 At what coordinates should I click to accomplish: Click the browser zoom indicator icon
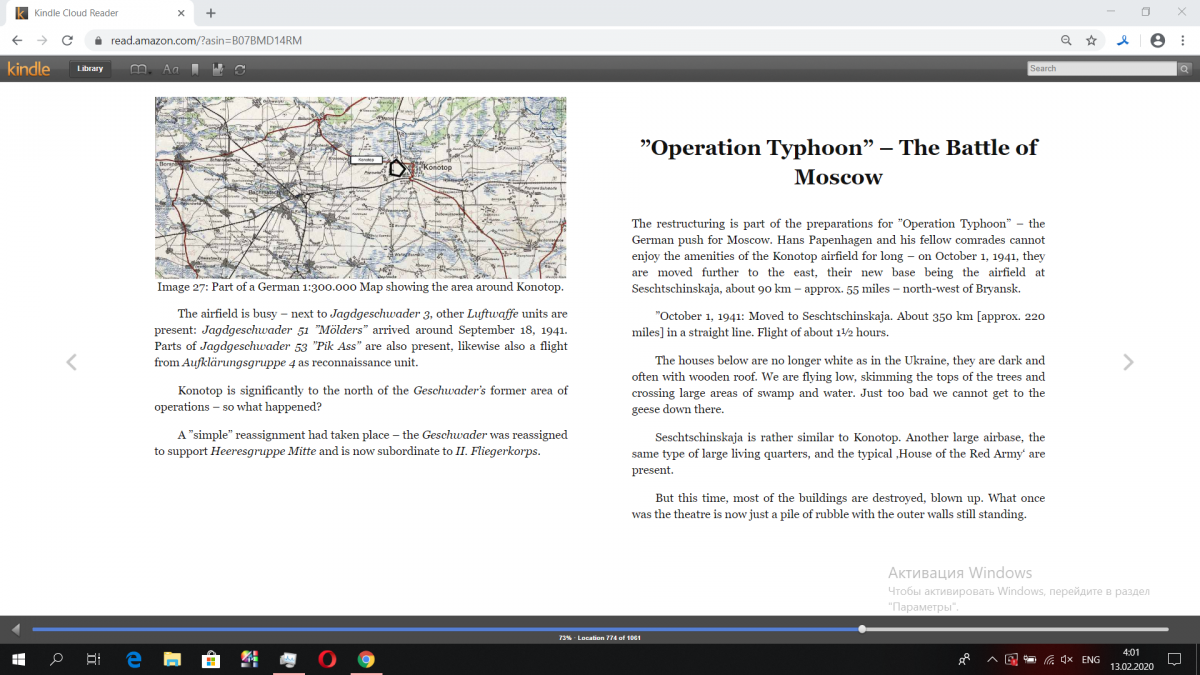[1066, 40]
